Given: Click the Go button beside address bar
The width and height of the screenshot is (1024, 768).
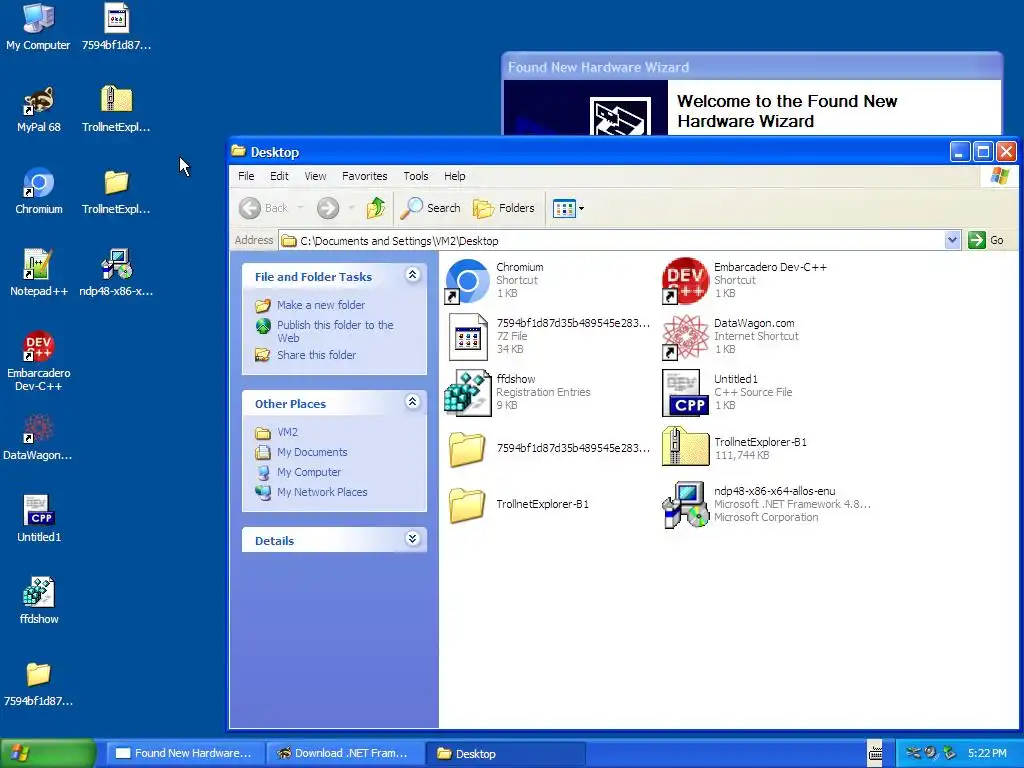Looking at the screenshot, I should (x=987, y=240).
